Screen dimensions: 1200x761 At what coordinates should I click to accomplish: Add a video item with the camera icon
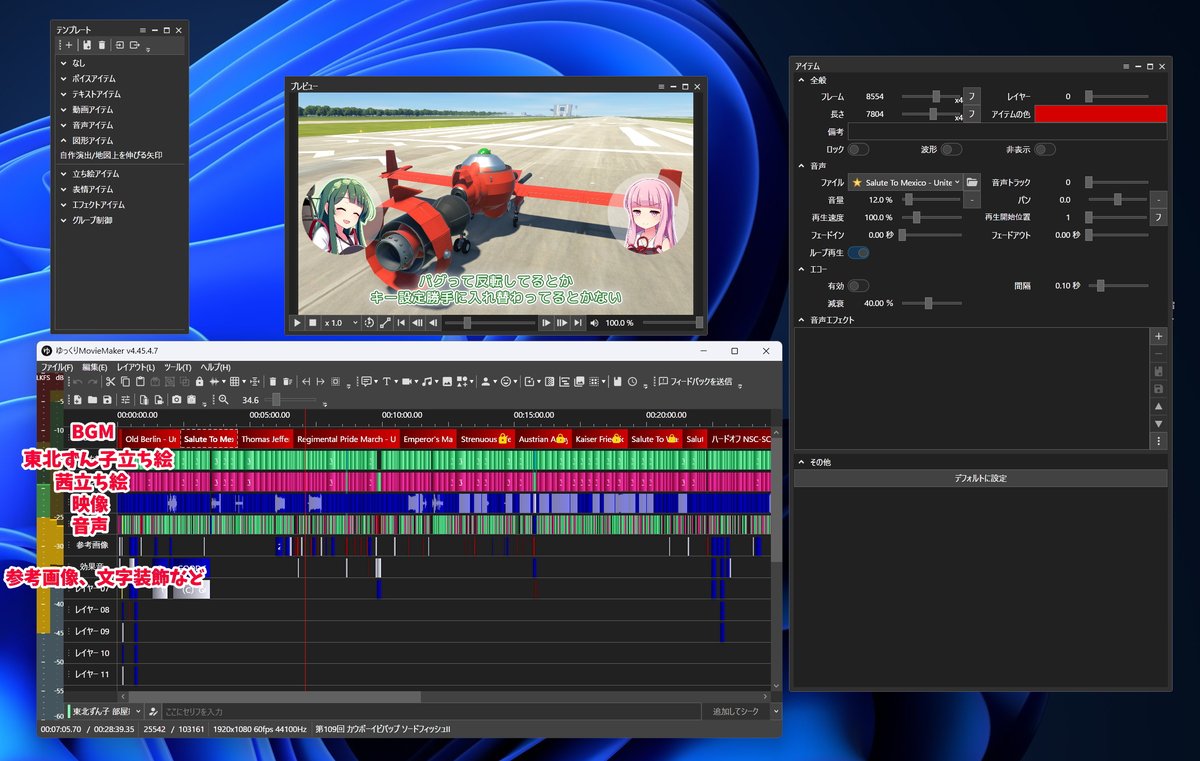407,382
